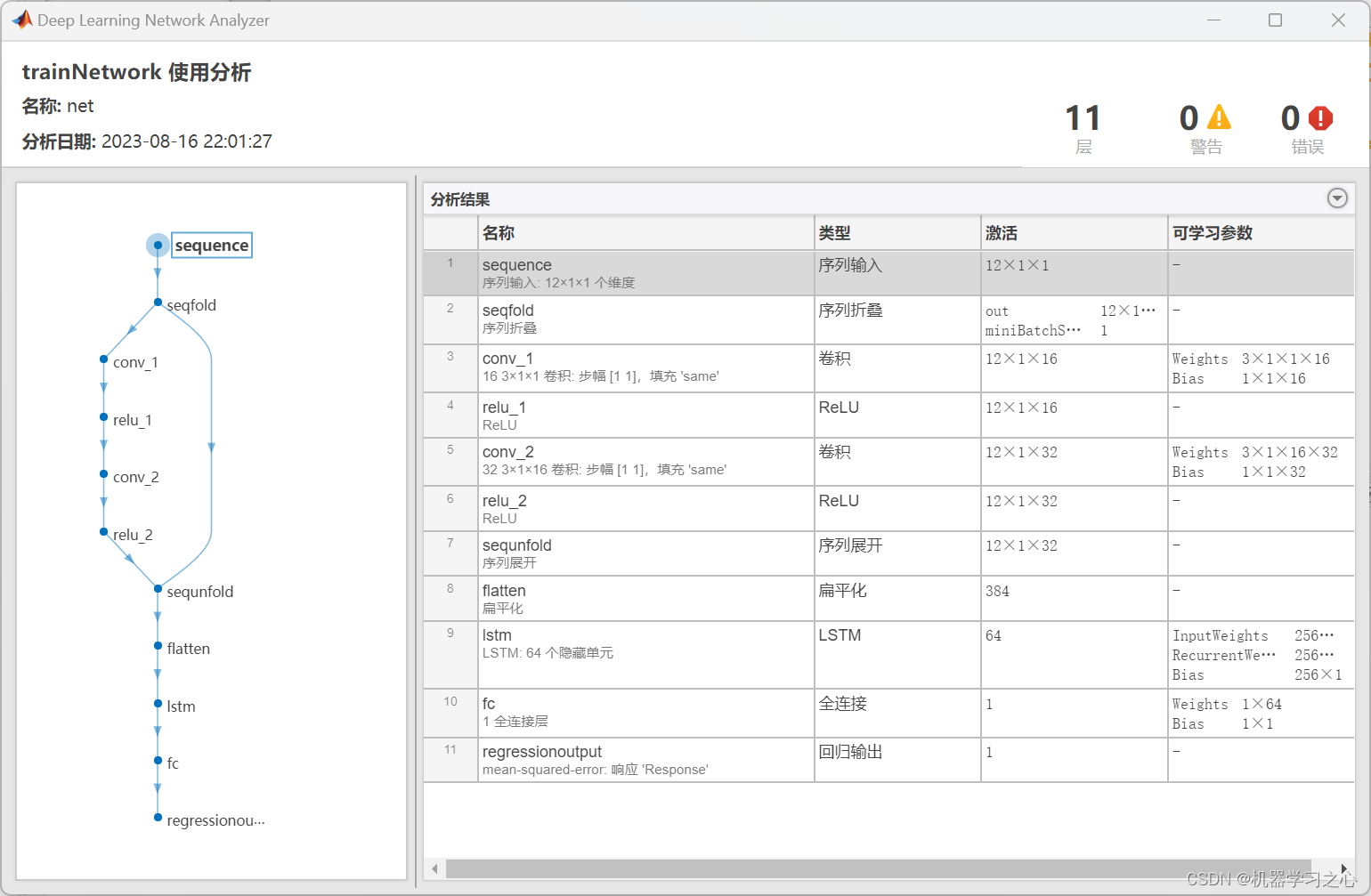Click the conv_1 row name cell
Viewport: 1371px width, 896px height.
pyautogui.click(x=646, y=367)
